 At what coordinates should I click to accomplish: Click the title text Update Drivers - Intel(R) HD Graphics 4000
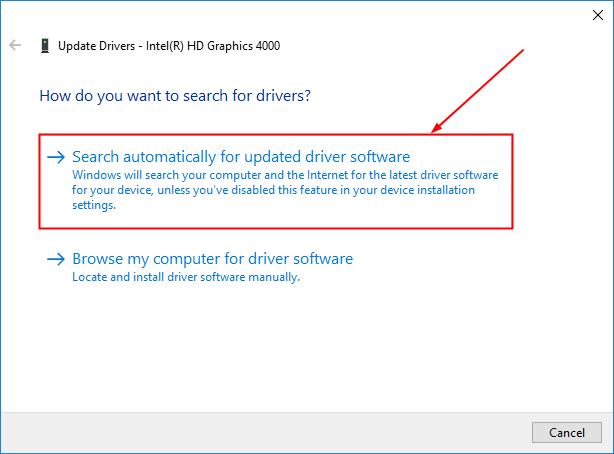[x=169, y=46]
